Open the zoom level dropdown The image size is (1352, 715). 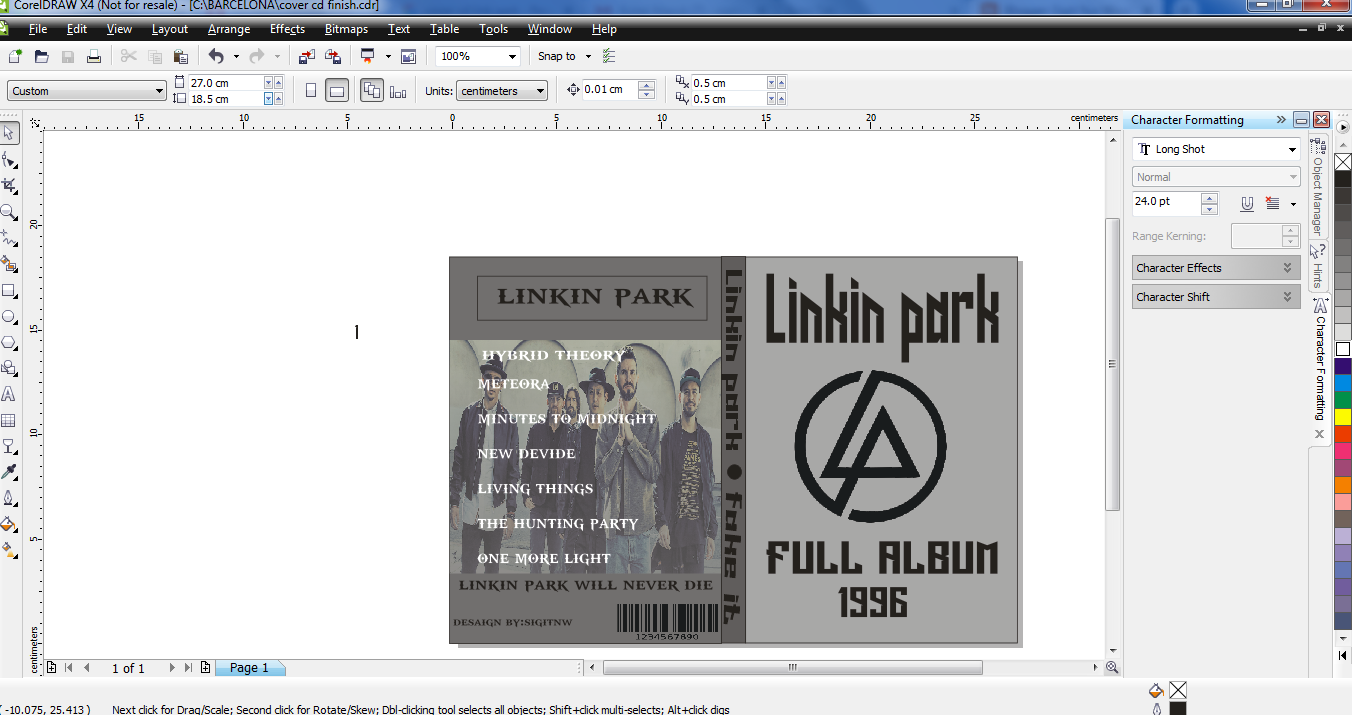tap(512, 57)
